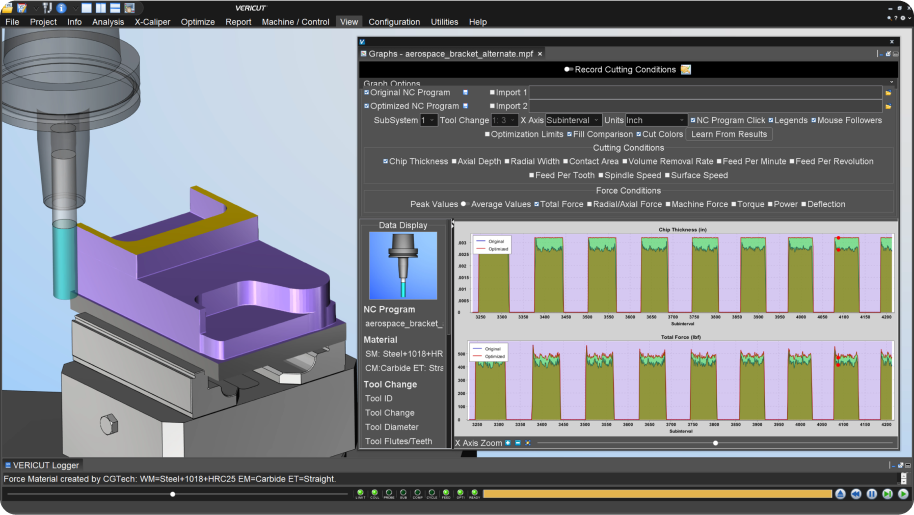Open the Optimize menu

(x=197, y=21)
